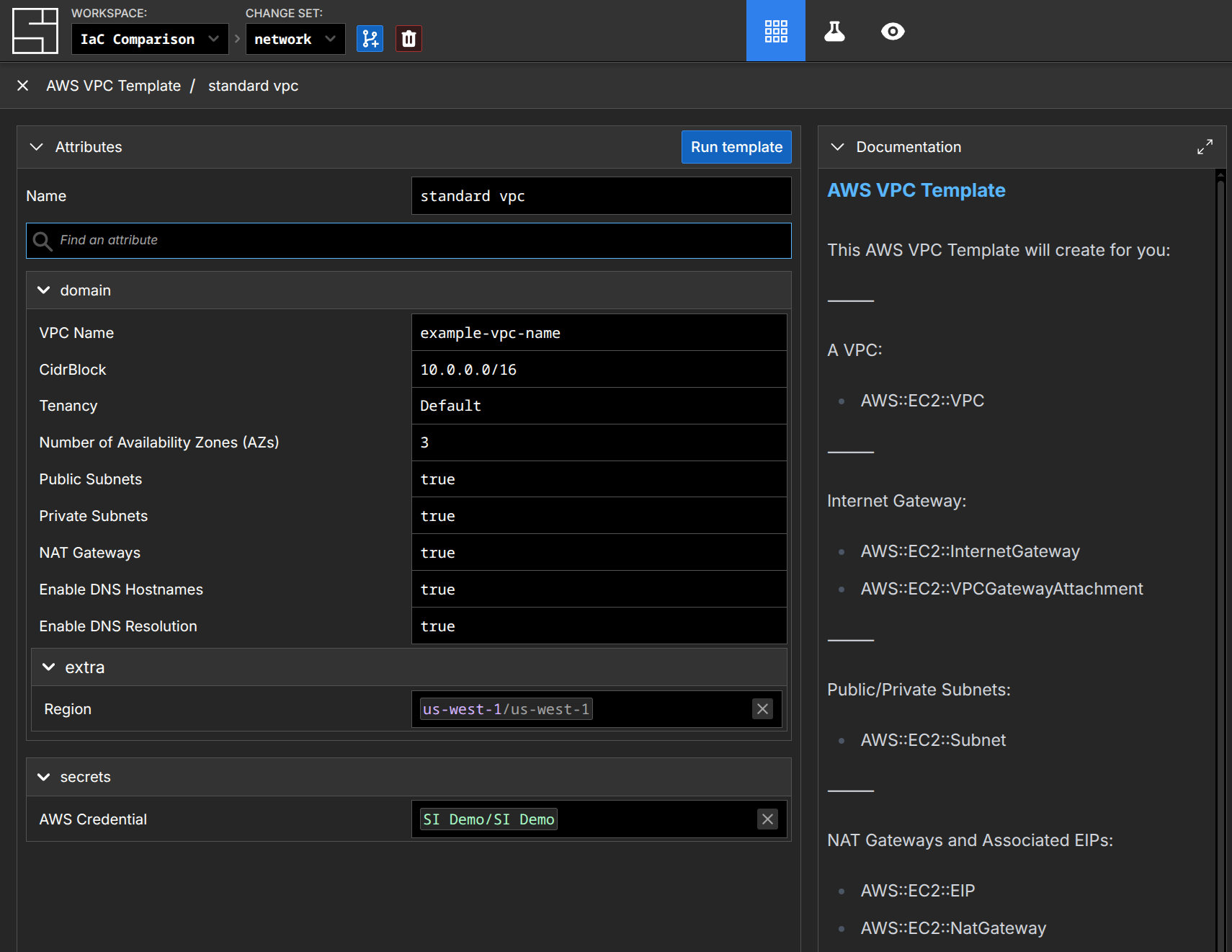
Task: Create a new change set icon
Action: point(370,39)
